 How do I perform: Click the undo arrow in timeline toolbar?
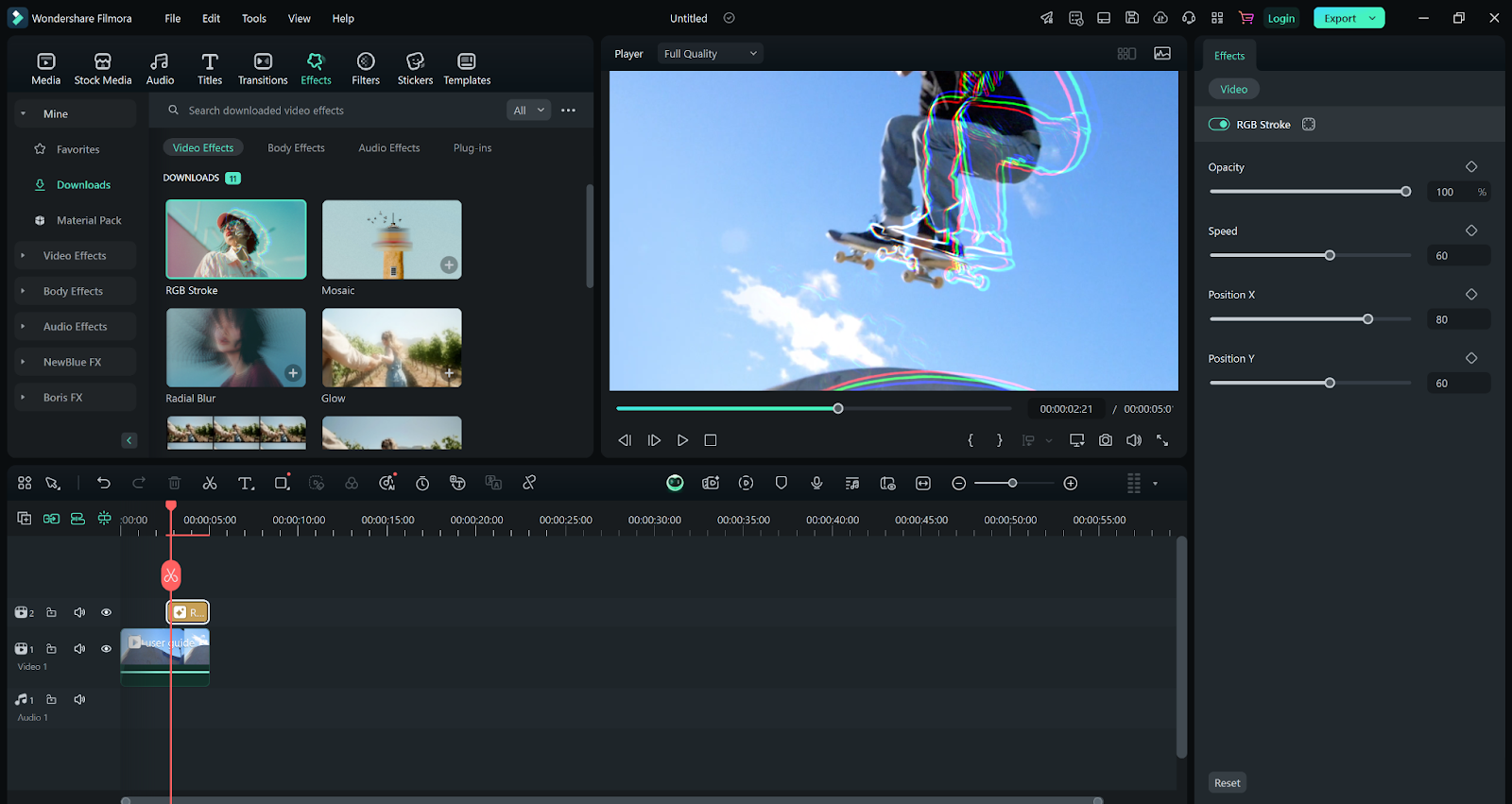[x=104, y=483]
